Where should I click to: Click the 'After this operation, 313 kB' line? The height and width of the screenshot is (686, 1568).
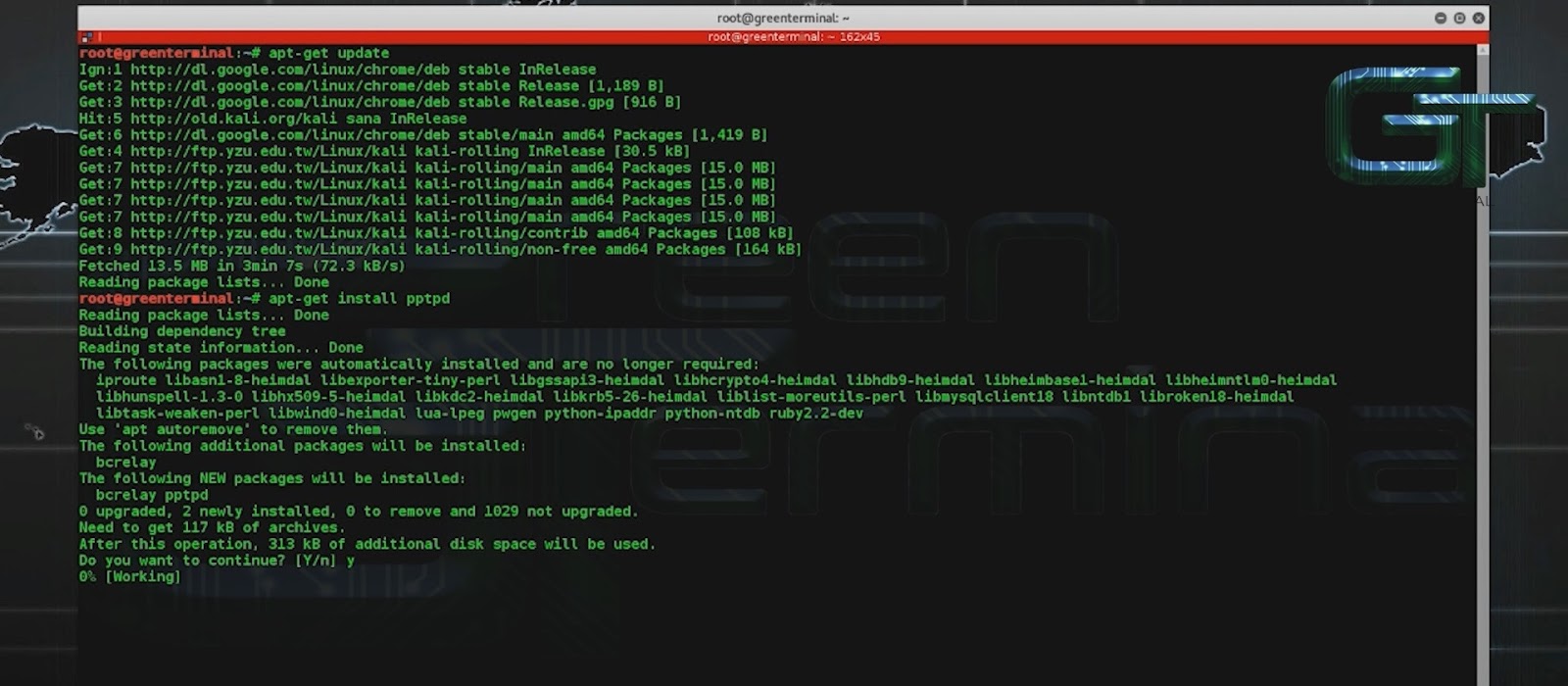[x=367, y=543]
